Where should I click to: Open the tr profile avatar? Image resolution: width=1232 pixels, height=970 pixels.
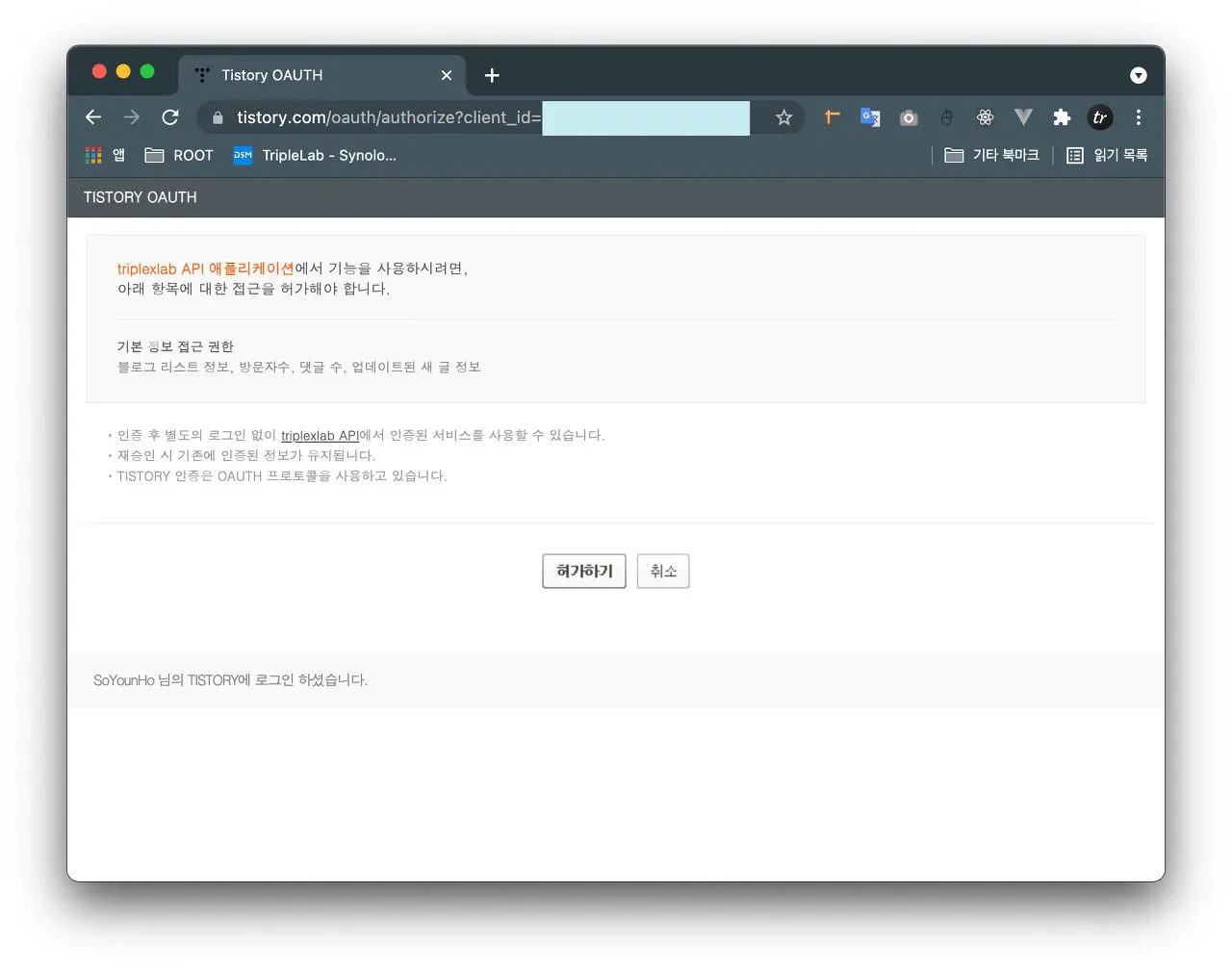(x=1100, y=117)
